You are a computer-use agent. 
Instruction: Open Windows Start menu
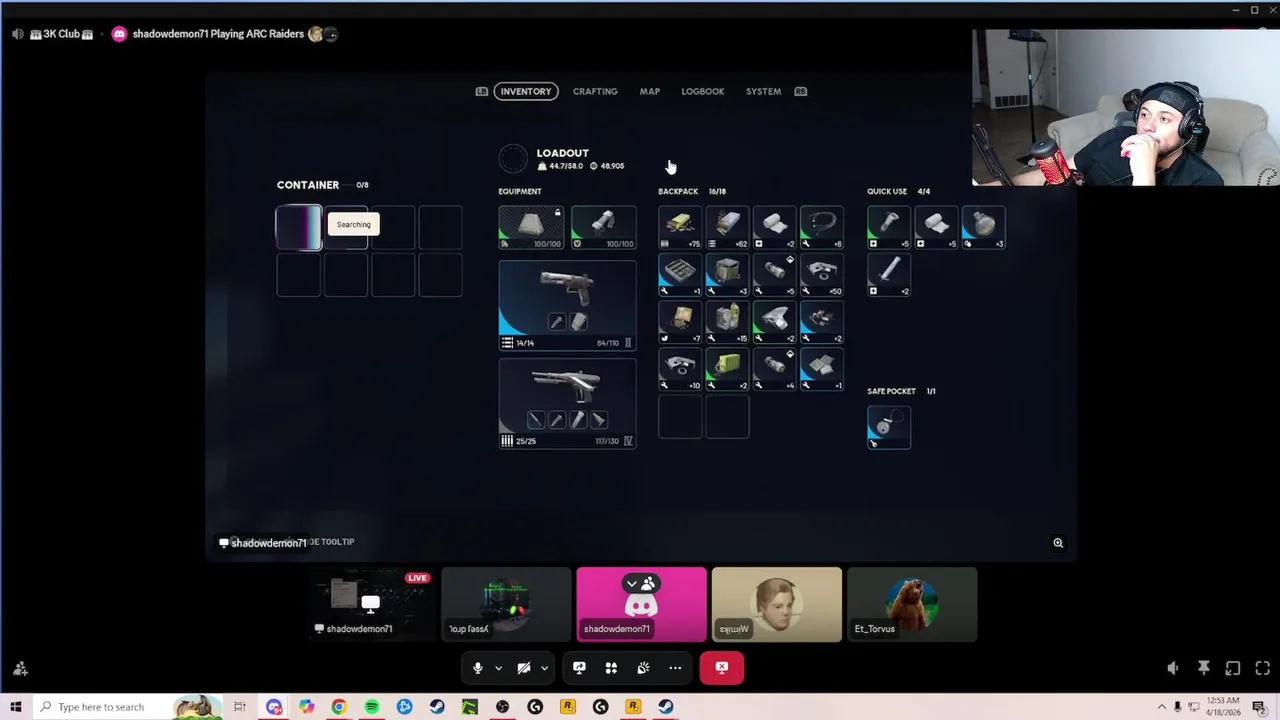16,707
